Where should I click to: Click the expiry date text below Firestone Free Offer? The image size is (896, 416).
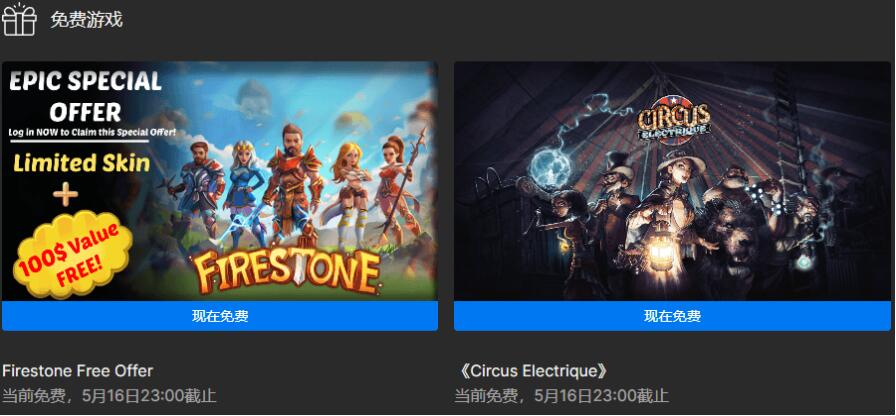pos(109,395)
